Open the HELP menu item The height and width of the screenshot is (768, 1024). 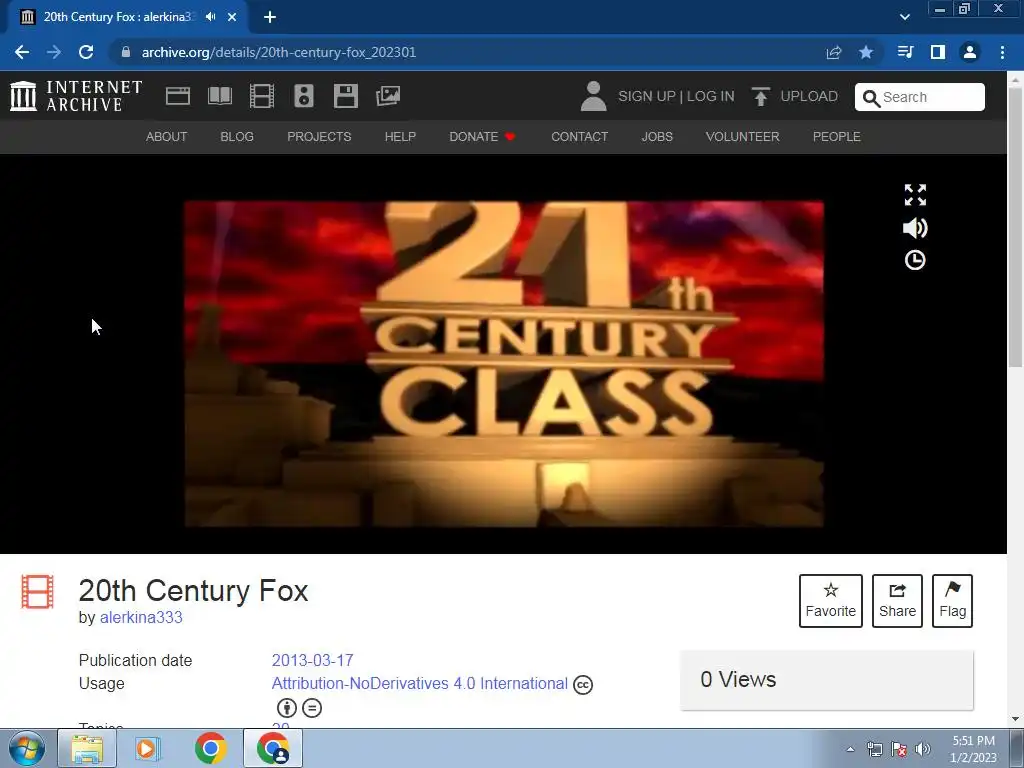coord(400,136)
